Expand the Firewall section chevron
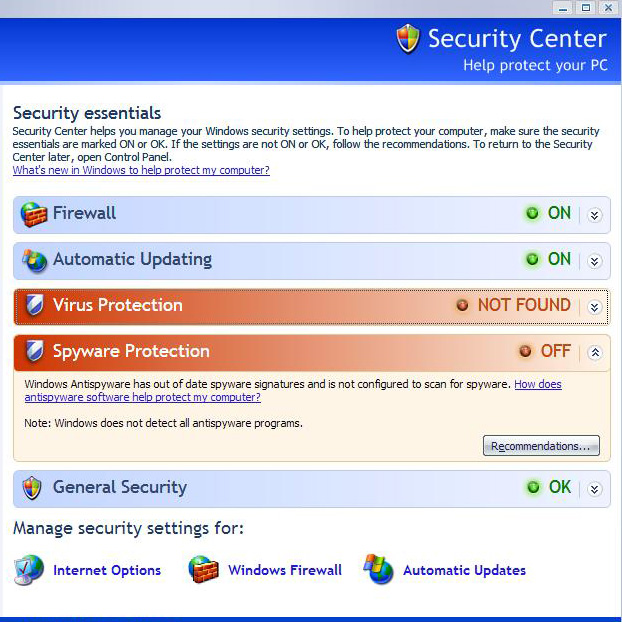Viewport: 622px width, 622px height. point(594,215)
